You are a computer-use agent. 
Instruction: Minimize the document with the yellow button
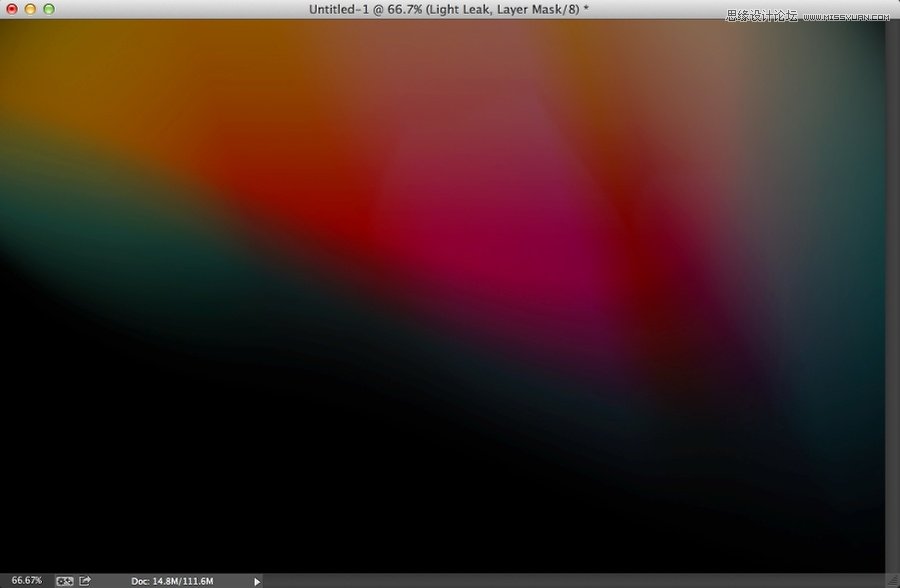tap(30, 9)
